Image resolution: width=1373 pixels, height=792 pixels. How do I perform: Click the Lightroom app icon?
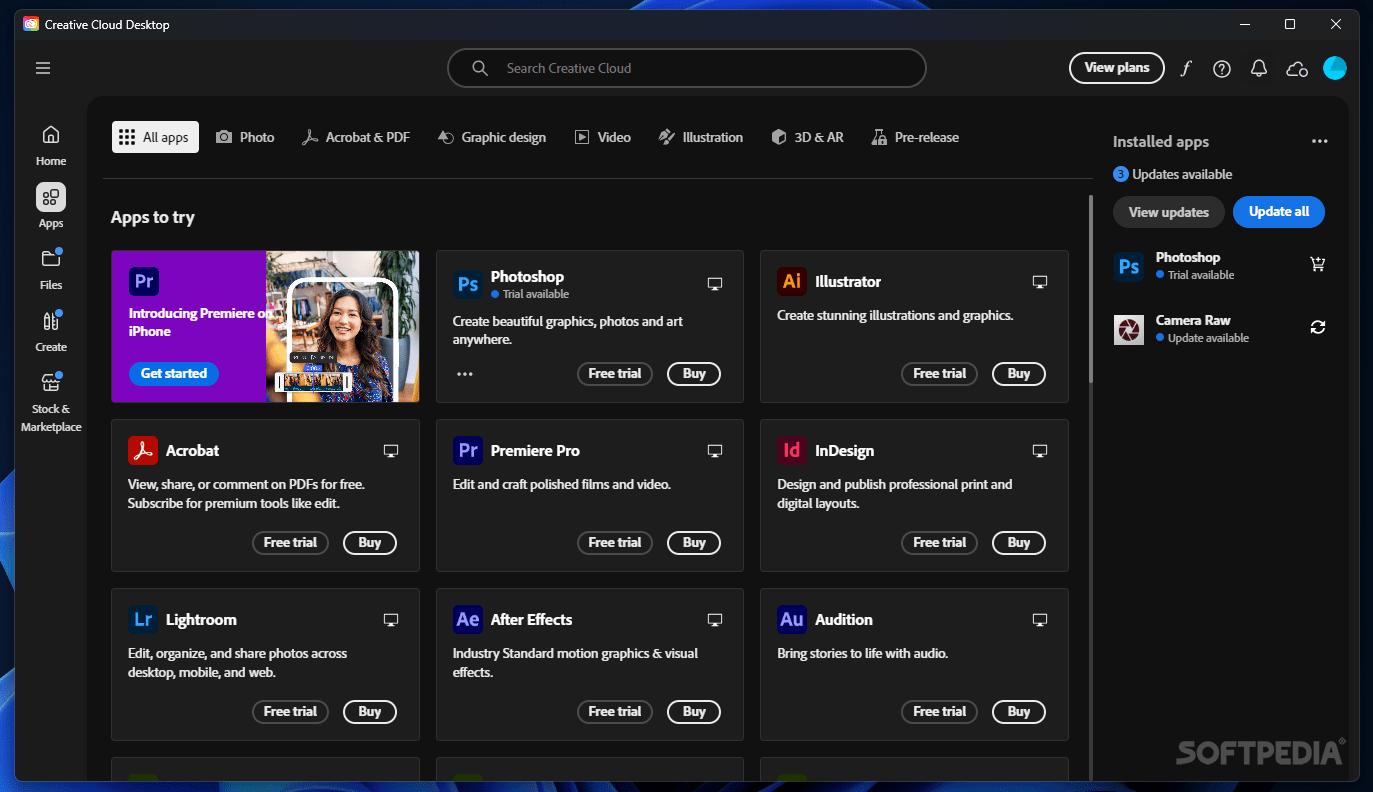pos(143,619)
